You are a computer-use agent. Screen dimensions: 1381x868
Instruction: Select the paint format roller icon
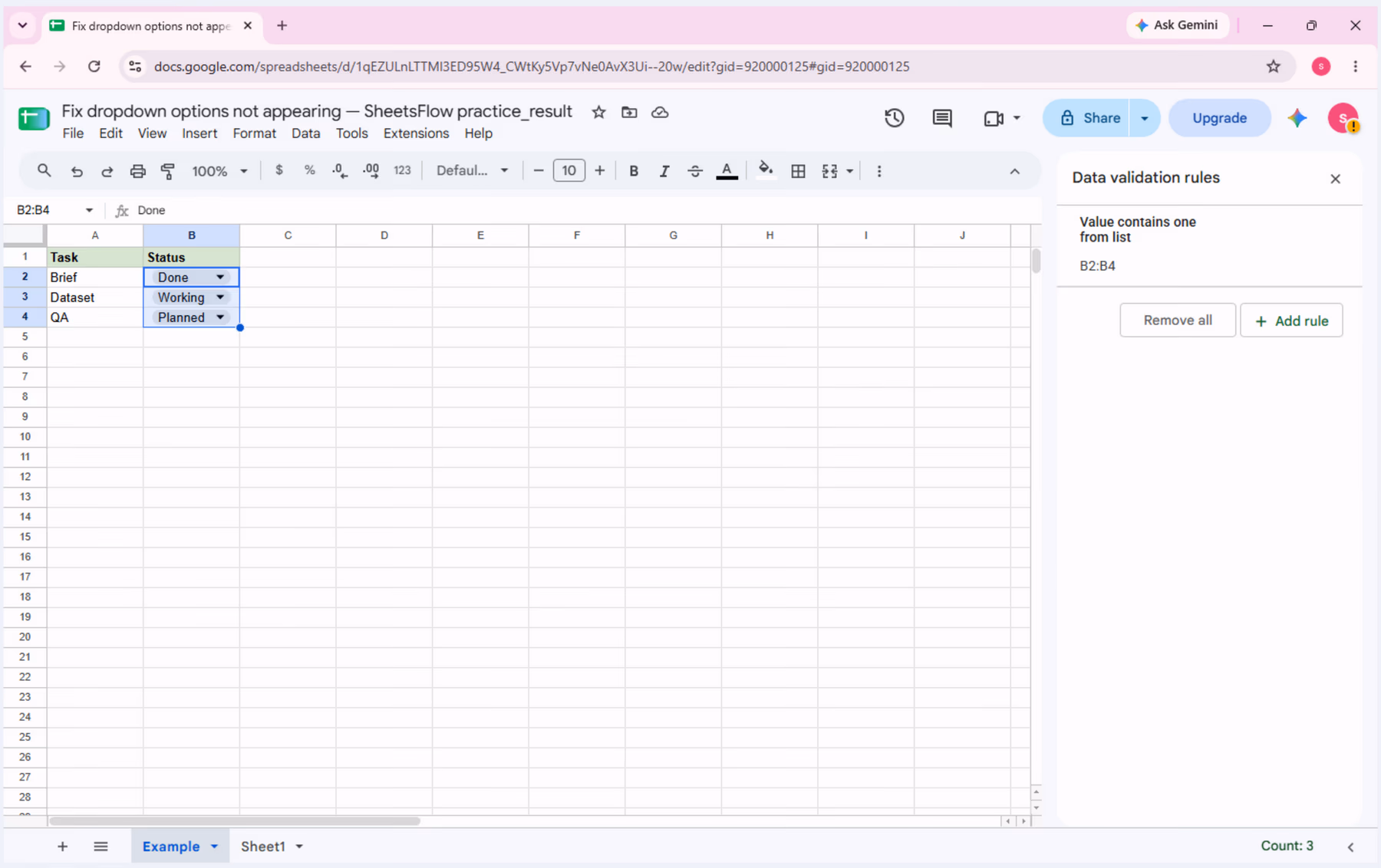168,171
